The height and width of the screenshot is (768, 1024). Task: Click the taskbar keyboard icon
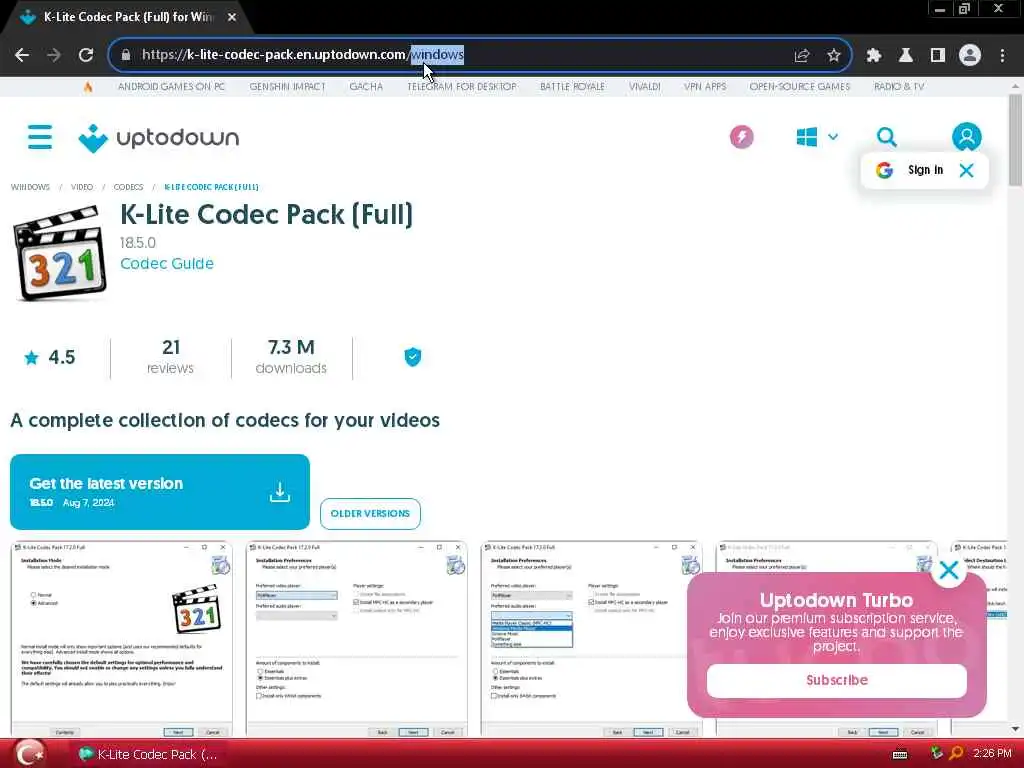pyautogui.click(x=900, y=754)
